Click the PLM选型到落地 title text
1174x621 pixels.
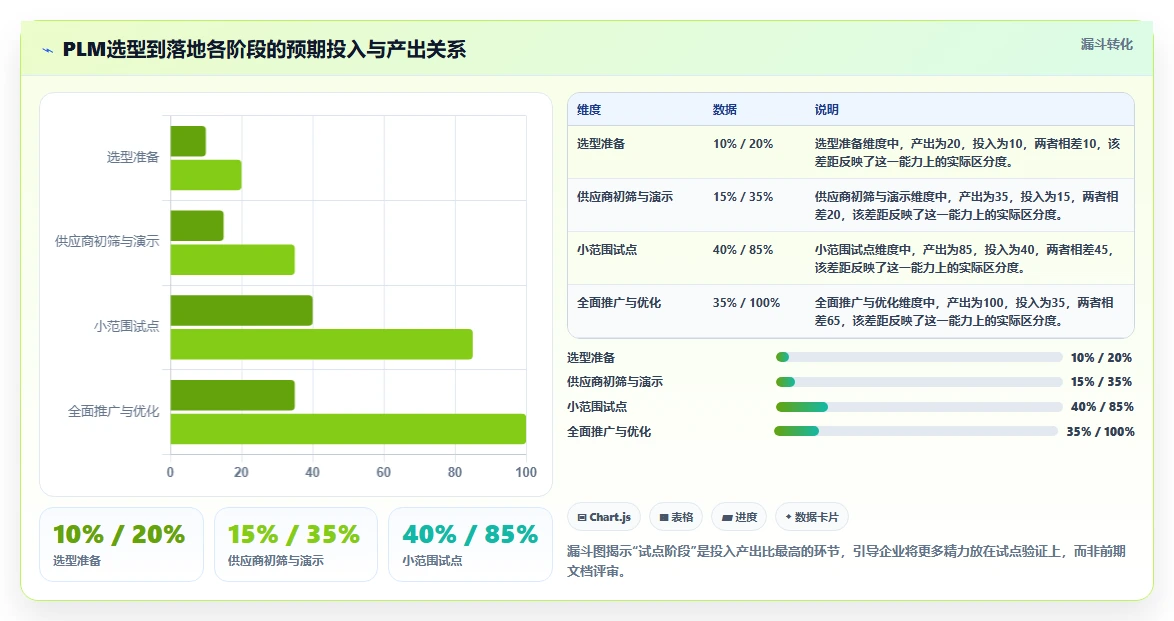click(264, 50)
